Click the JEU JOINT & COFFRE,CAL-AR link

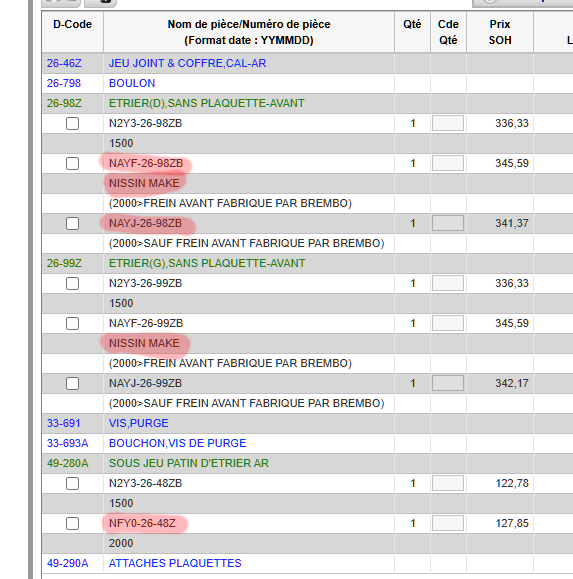pos(187,63)
